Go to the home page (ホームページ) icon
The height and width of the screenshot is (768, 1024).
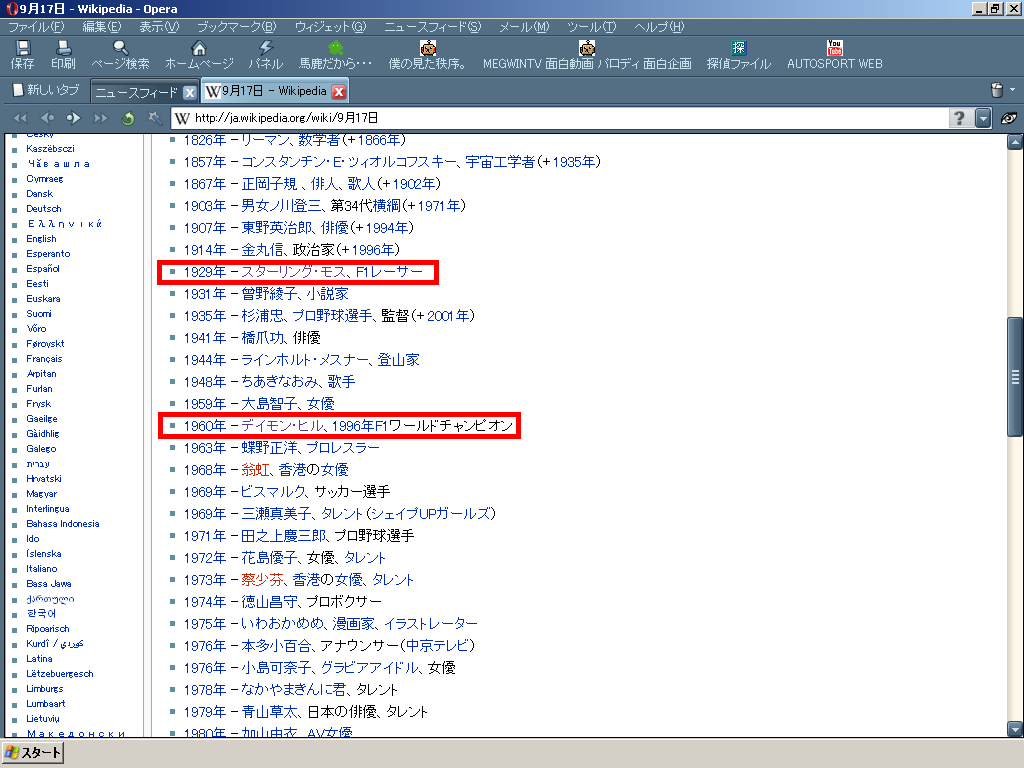click(x=199, y=48)
